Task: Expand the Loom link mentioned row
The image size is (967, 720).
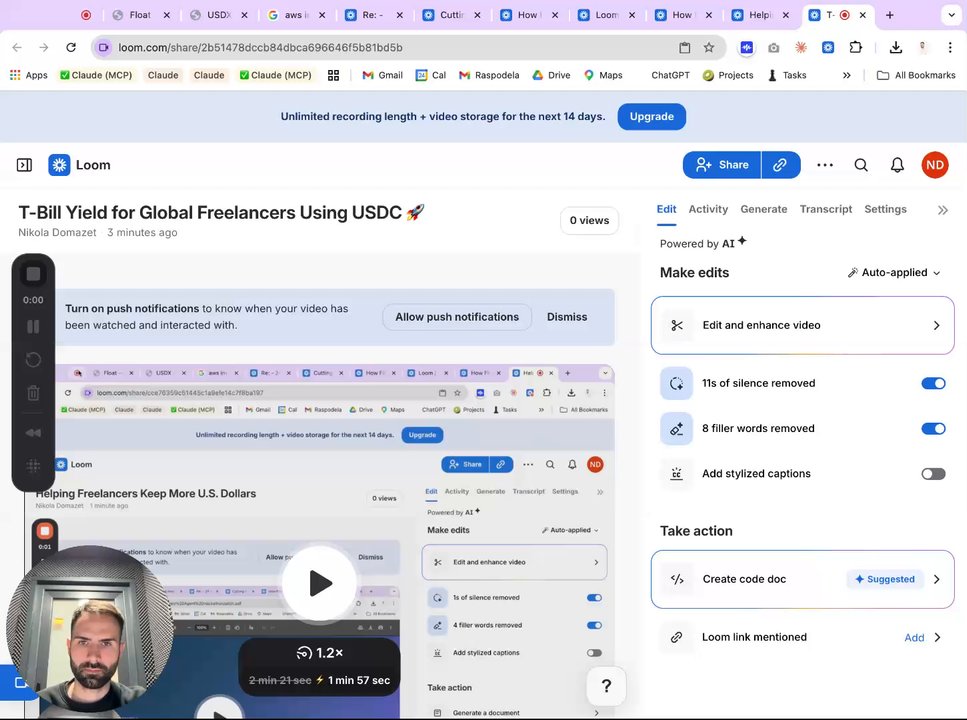Action: pyautogui.click(x=802, y=637)
